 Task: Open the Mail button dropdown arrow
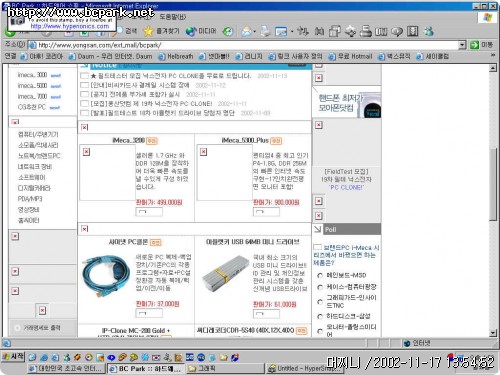click(255, 32)
